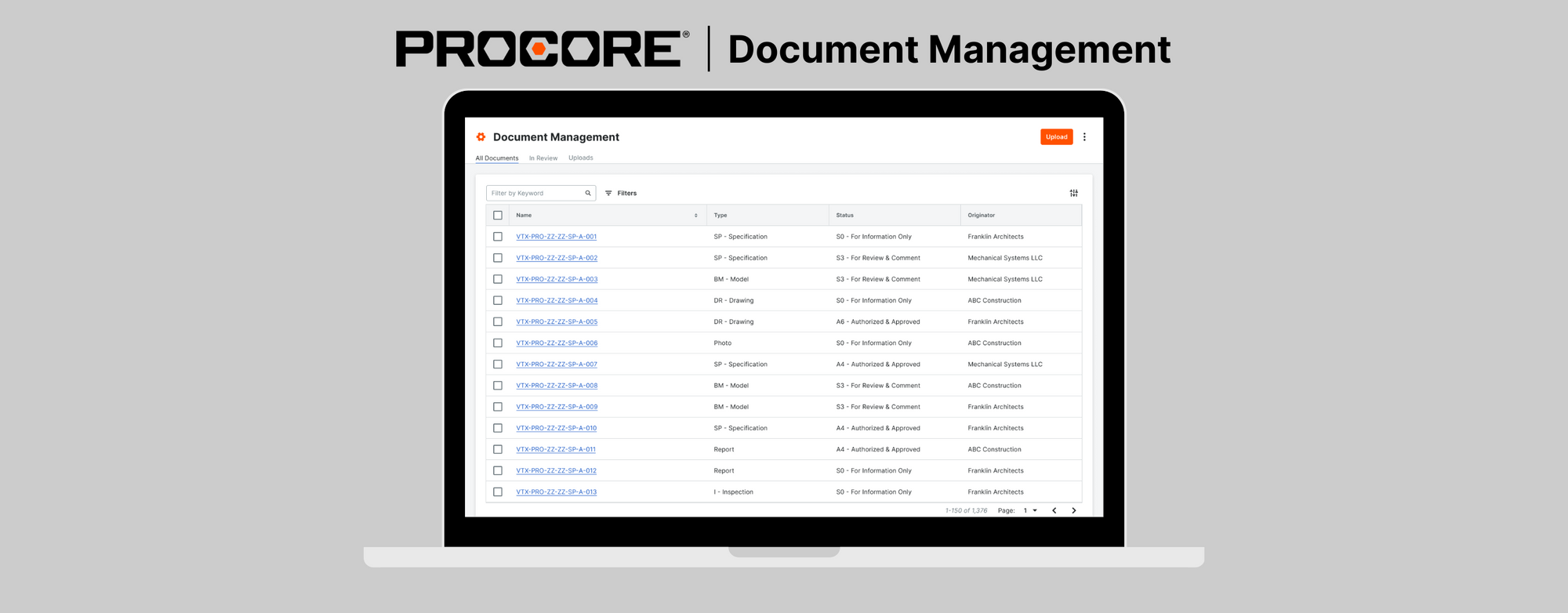Click 'DR - Drawing' type in row 004

tap(733, 300)
